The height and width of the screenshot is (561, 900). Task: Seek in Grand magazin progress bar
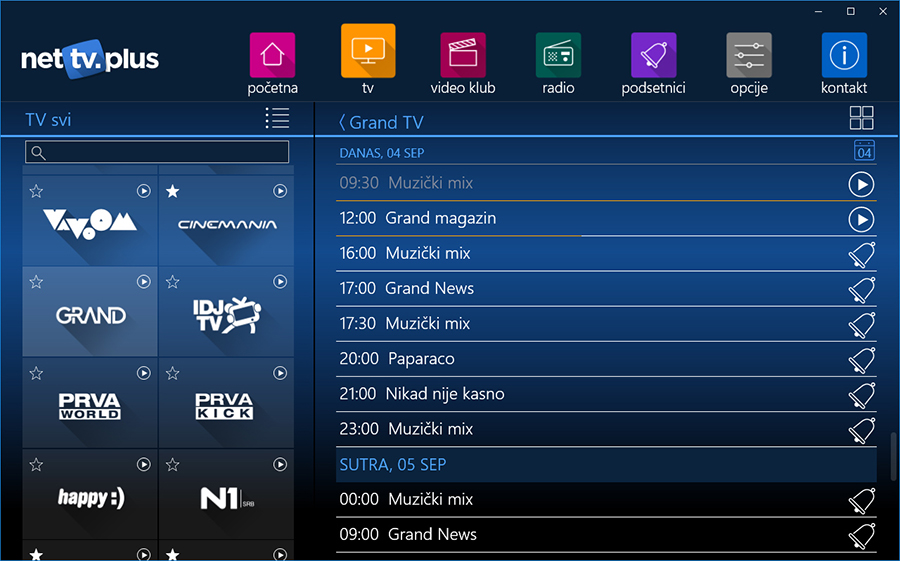tap(606, 235)
